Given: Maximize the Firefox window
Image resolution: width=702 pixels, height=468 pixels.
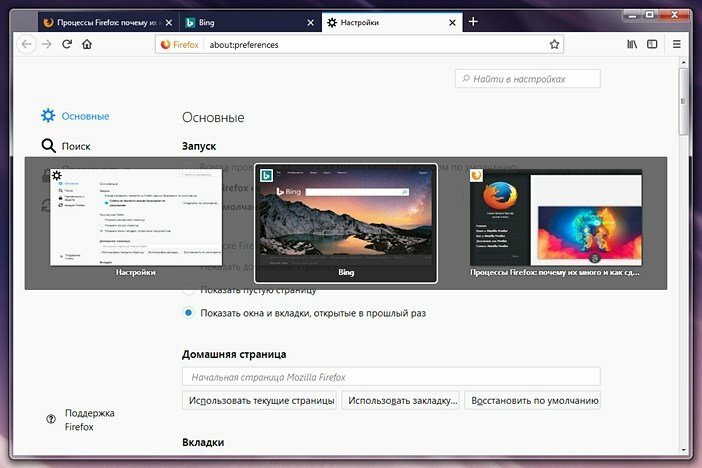Looking at the screenshot, I should coord(650,15).
